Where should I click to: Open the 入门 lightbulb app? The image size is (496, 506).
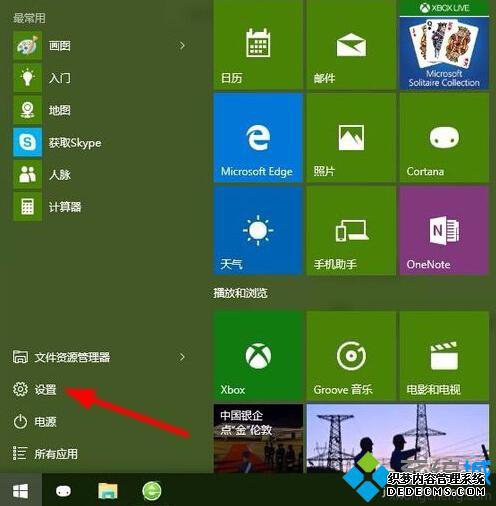coord(27,77)
